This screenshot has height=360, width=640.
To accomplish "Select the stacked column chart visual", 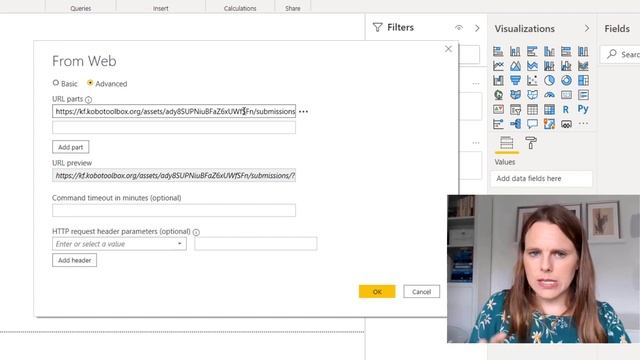I will [x=515, y=51].
